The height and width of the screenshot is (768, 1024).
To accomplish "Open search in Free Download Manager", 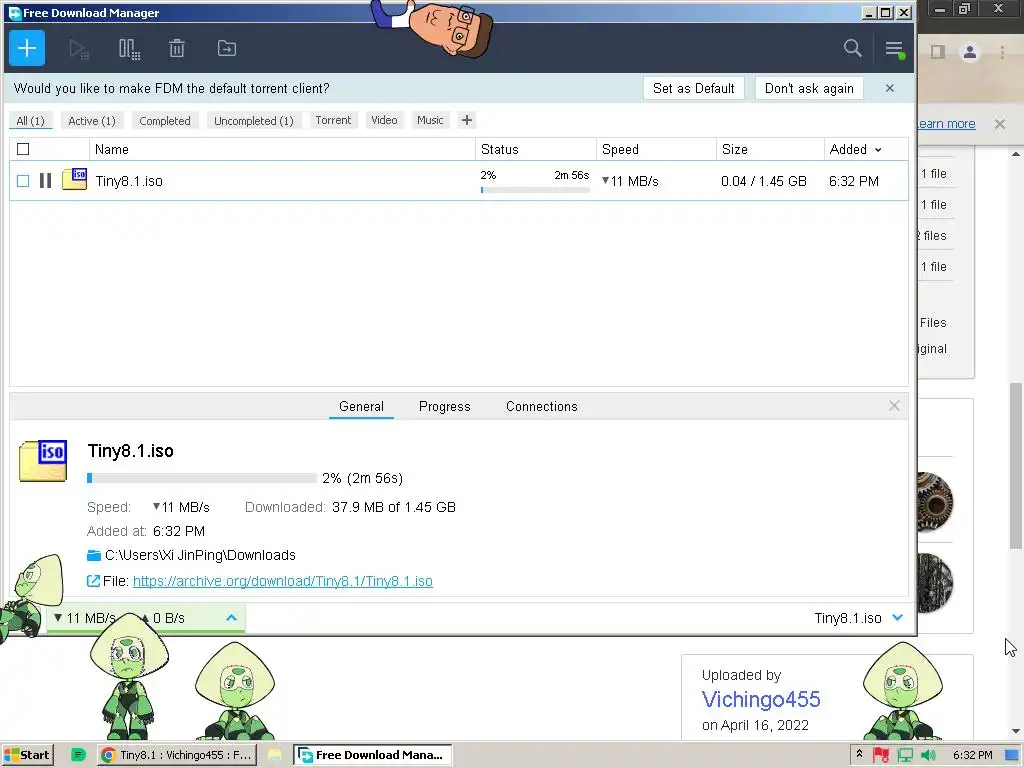I will pos(852,48).
